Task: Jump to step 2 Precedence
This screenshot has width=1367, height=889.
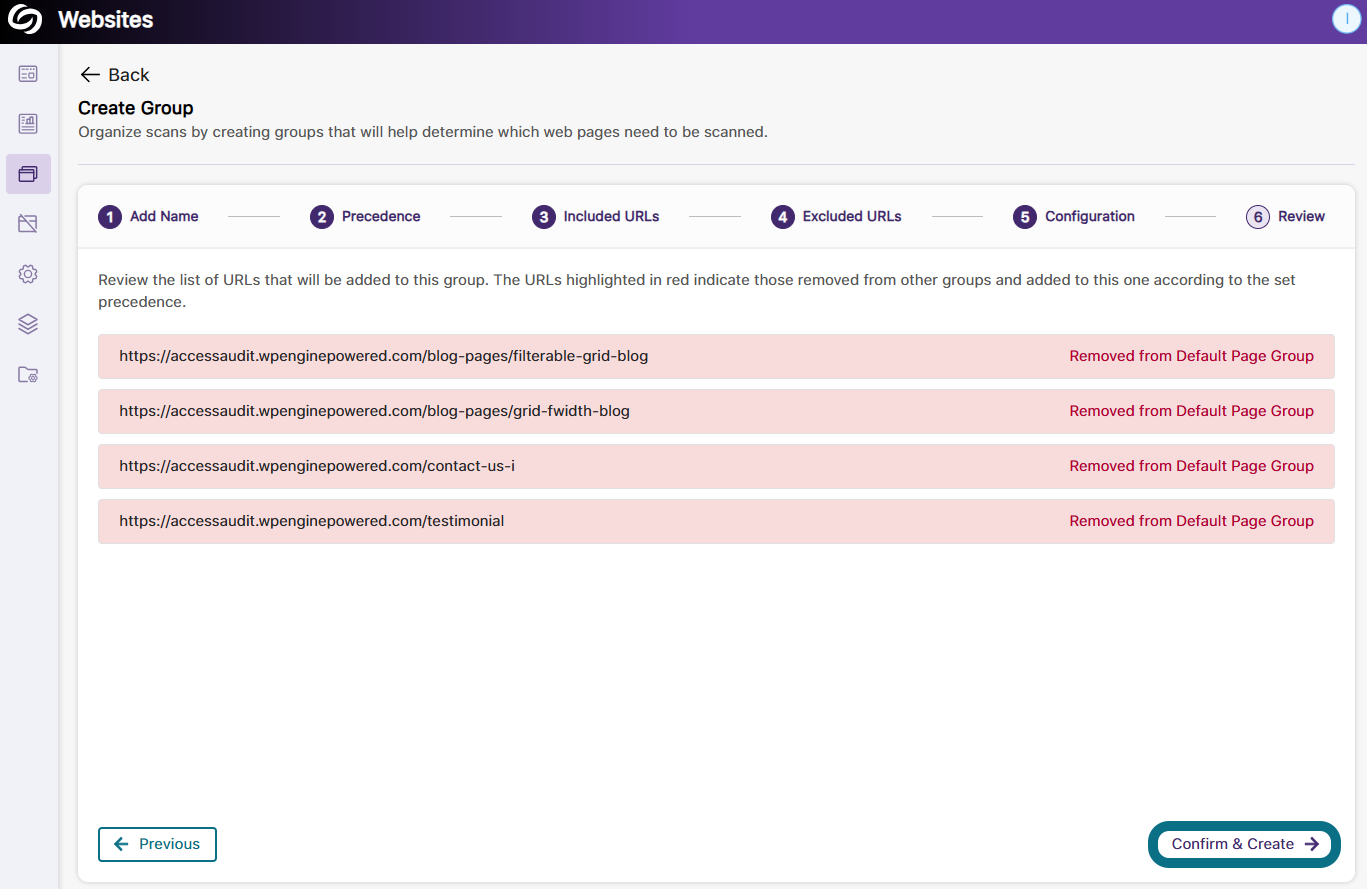Action: [365, 216]
